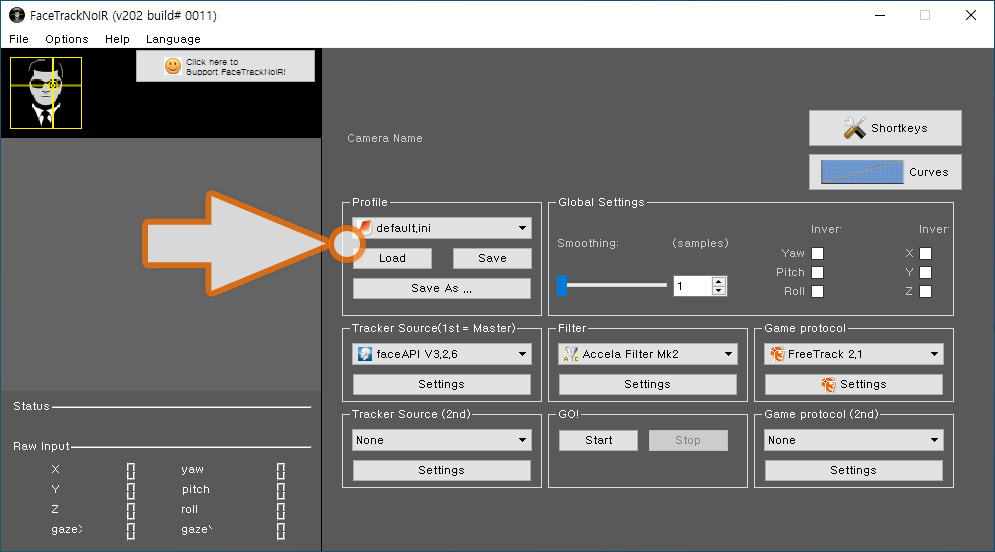Expand the FreeTrack 2.1 game protocol dropdown
Image resolution: width=995 pixels, height=552 pixels.
(x=935, y=354)
